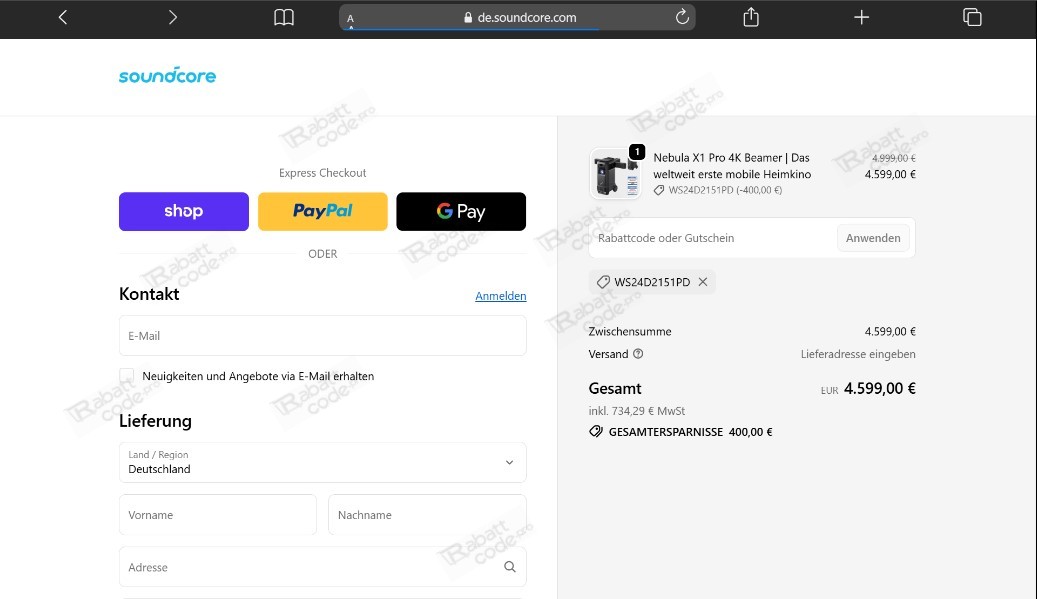Viewport: 1037px width, 599px height.
Task: Click the Rabattcode oder Gutschein field
Action: [x=712, y=238]
